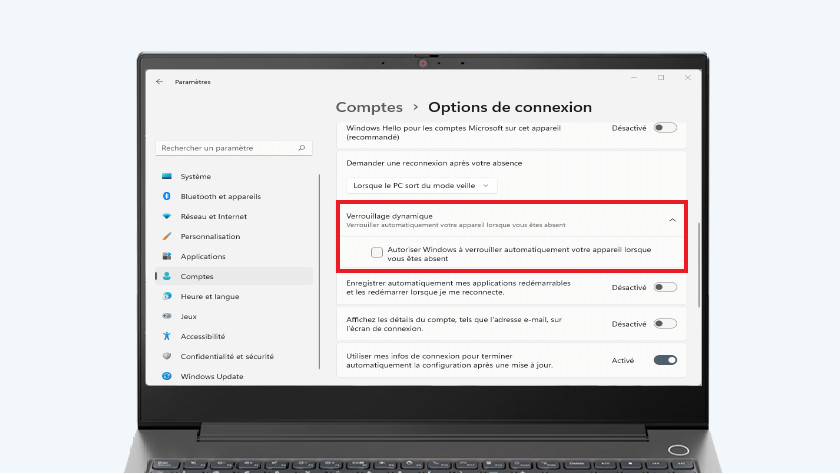
Task: Open the 'Lorsque le PC sort du mode veille' dropdown
Action: 422,185
